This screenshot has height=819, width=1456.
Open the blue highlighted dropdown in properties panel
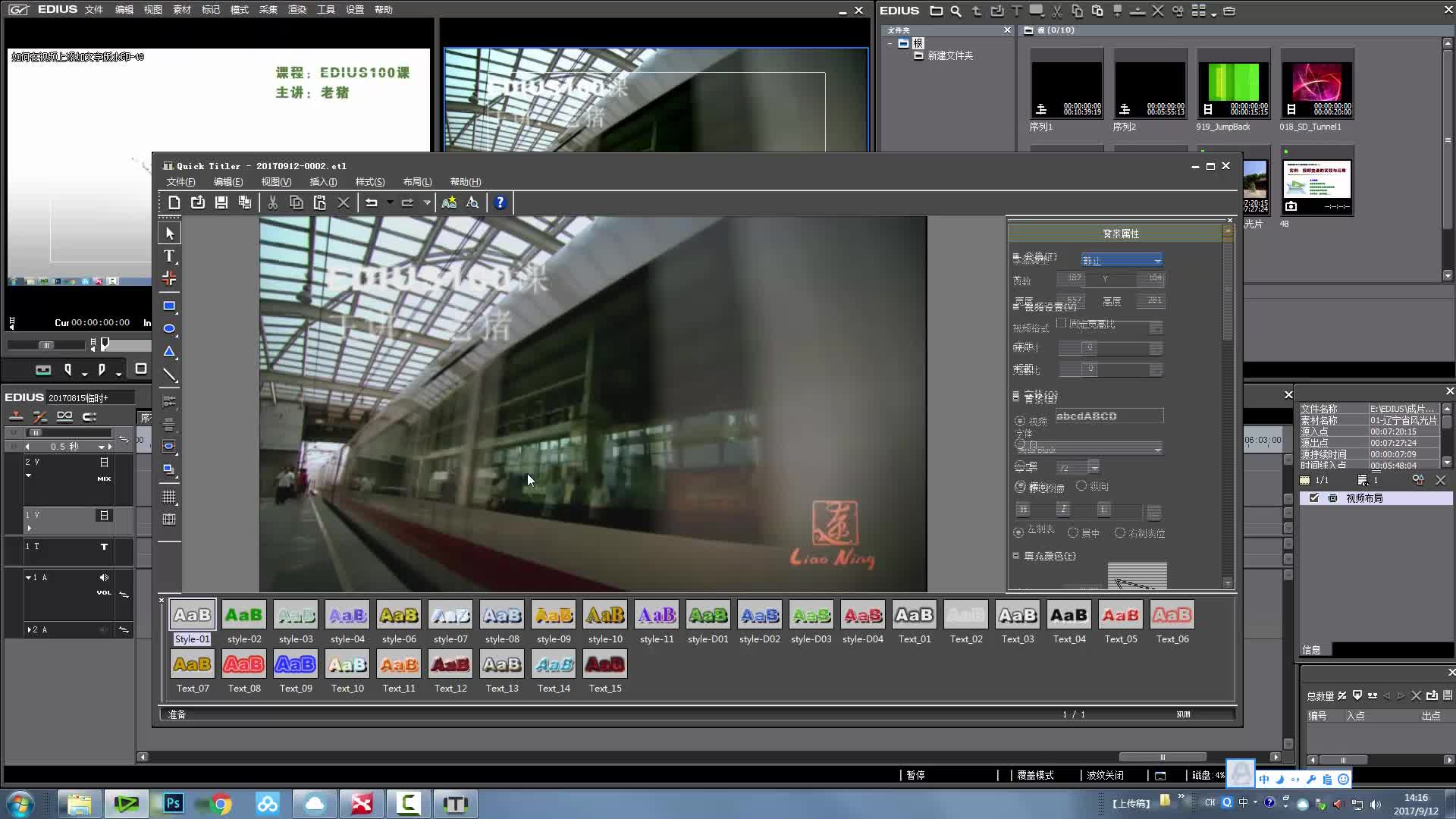click(x=1122, y=260)
